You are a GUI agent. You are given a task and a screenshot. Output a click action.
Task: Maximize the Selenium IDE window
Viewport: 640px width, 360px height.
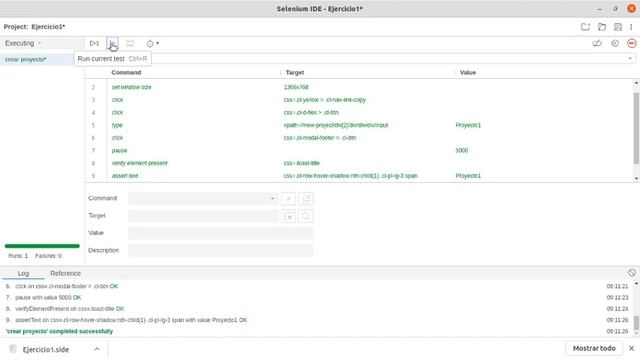coord(616,9)
